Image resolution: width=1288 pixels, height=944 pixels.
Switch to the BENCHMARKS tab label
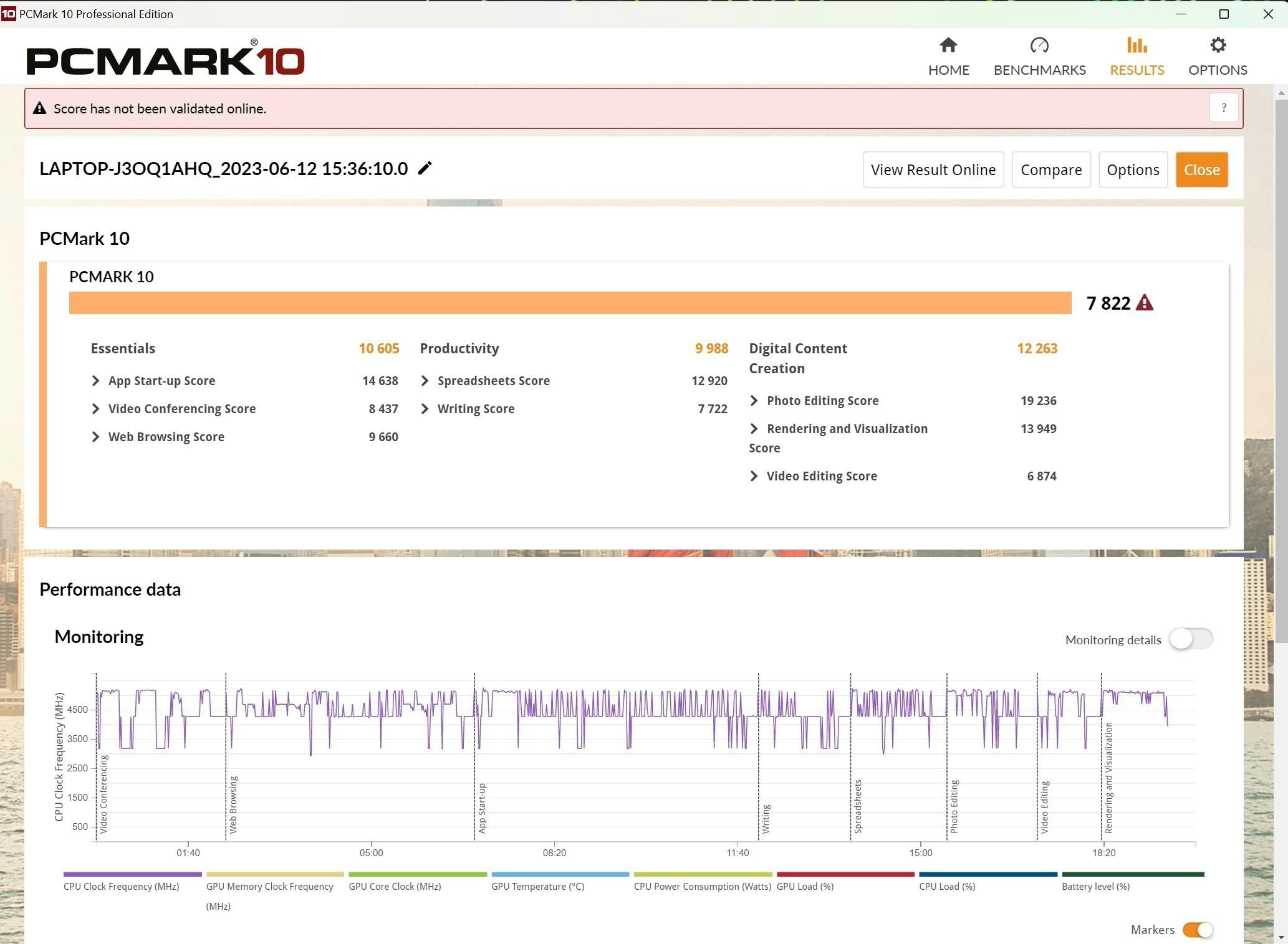(1039, 70)
